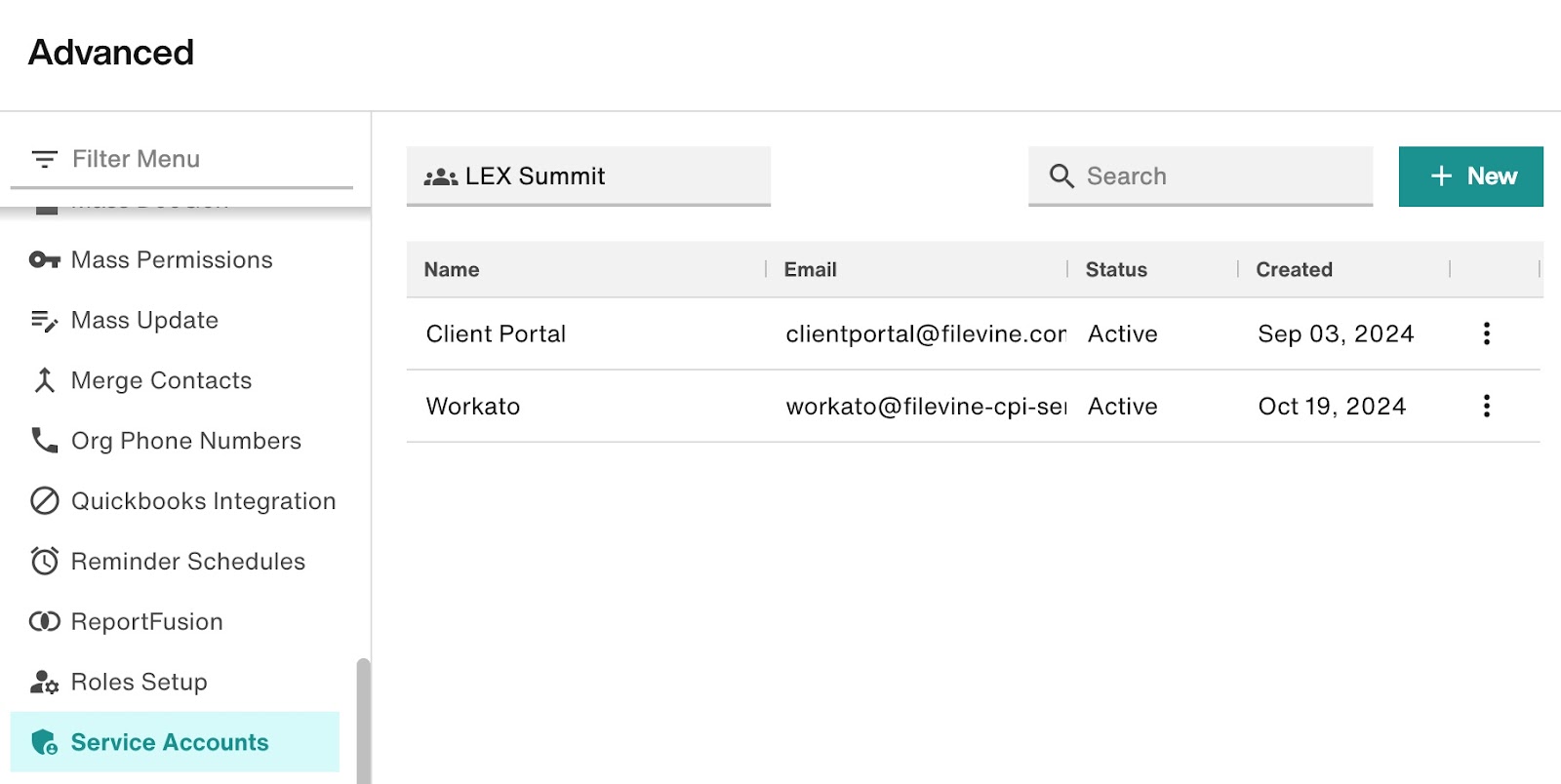Open Workato row three-dot menu
The image size is (1561, 784).
(1486, 406)
